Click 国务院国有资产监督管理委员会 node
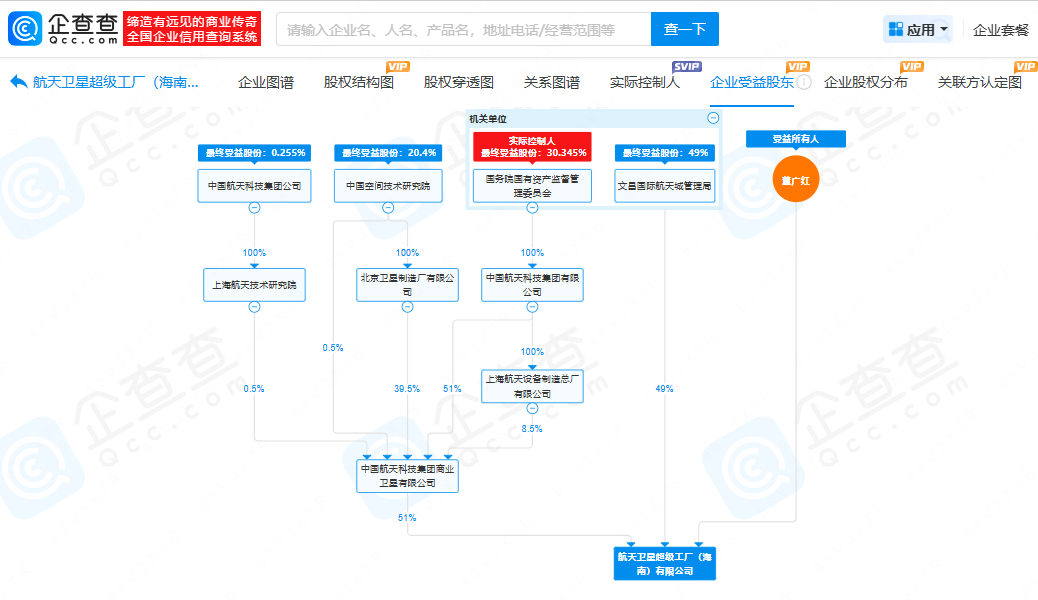Viewport: 1038px width, 600px height. point(532,186)
